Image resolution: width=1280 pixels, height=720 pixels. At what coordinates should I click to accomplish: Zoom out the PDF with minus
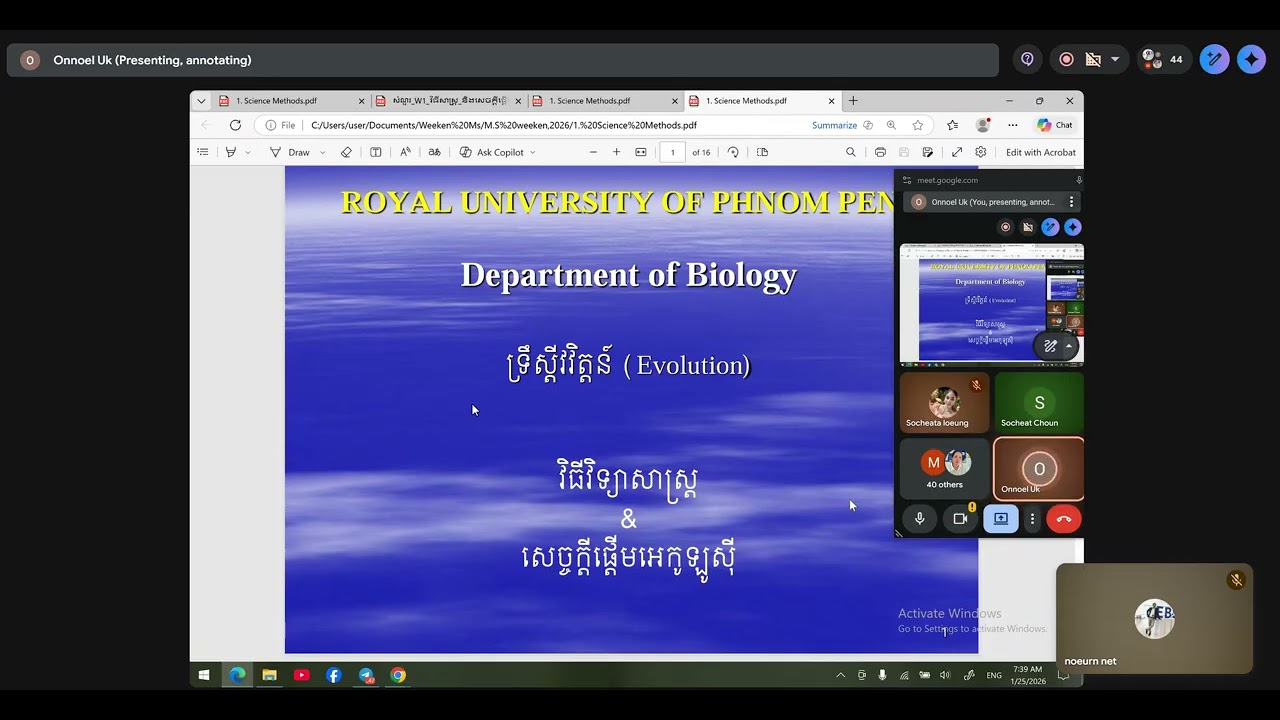[593, 152]
